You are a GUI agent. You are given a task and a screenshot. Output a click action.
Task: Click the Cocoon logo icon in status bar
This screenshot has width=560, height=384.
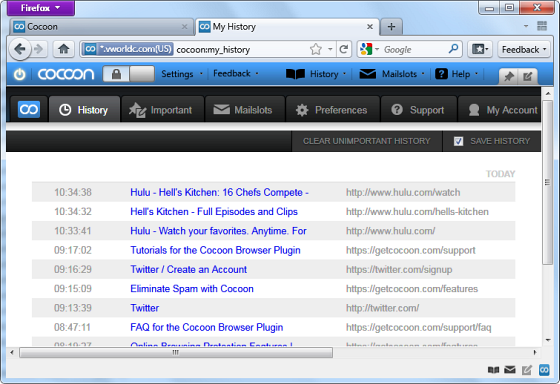(544, 370)
